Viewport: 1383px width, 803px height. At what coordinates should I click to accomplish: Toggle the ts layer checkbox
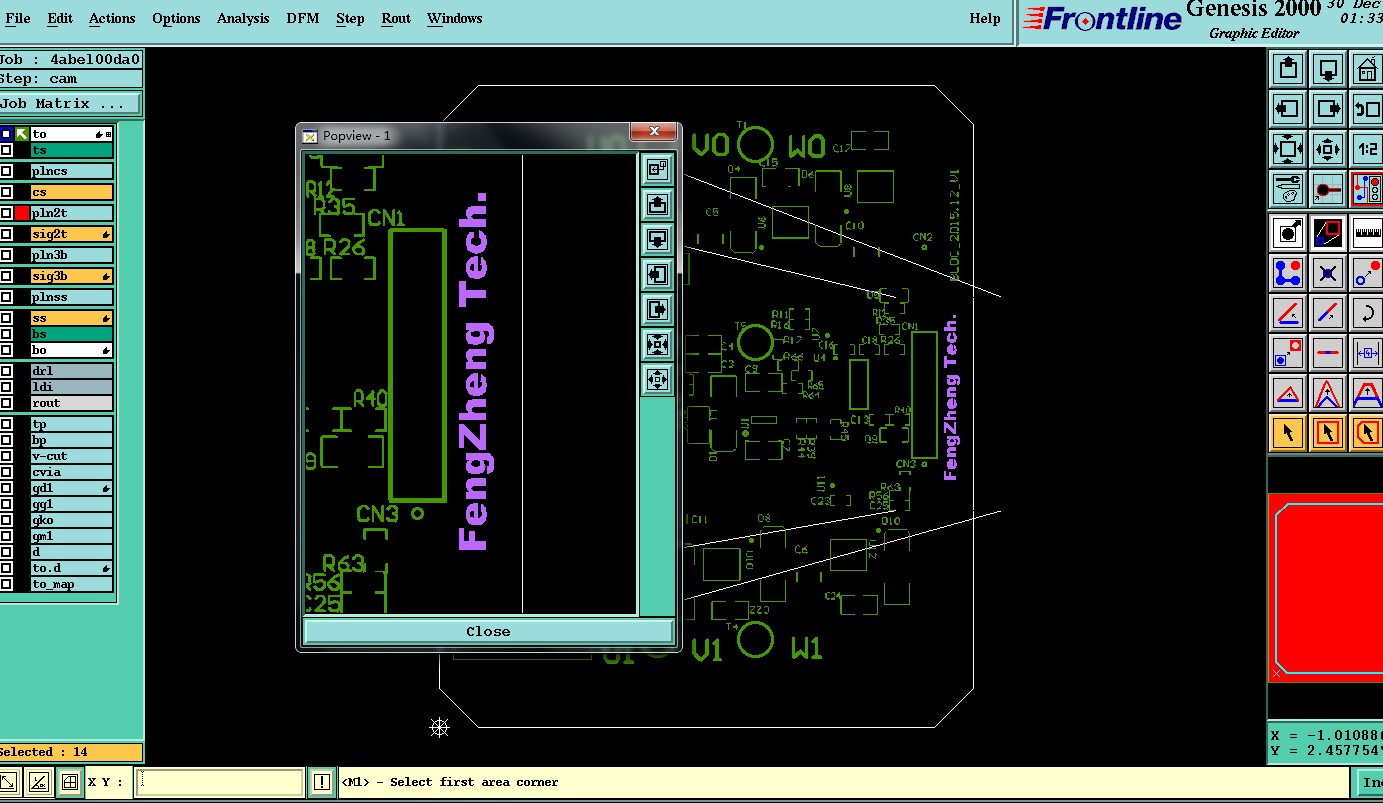[x=7, y=150]
